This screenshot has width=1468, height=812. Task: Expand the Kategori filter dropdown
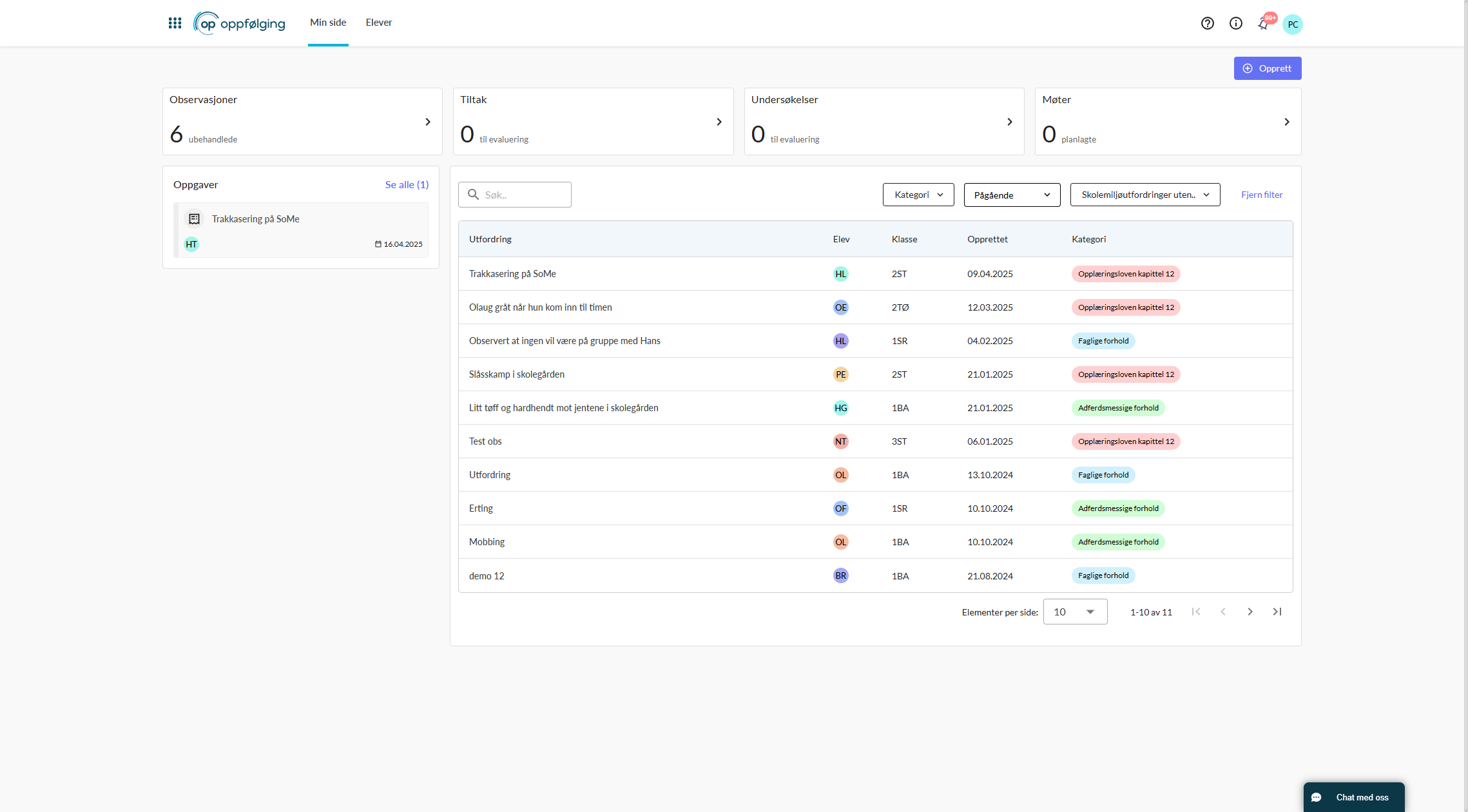tap(918, 195)
